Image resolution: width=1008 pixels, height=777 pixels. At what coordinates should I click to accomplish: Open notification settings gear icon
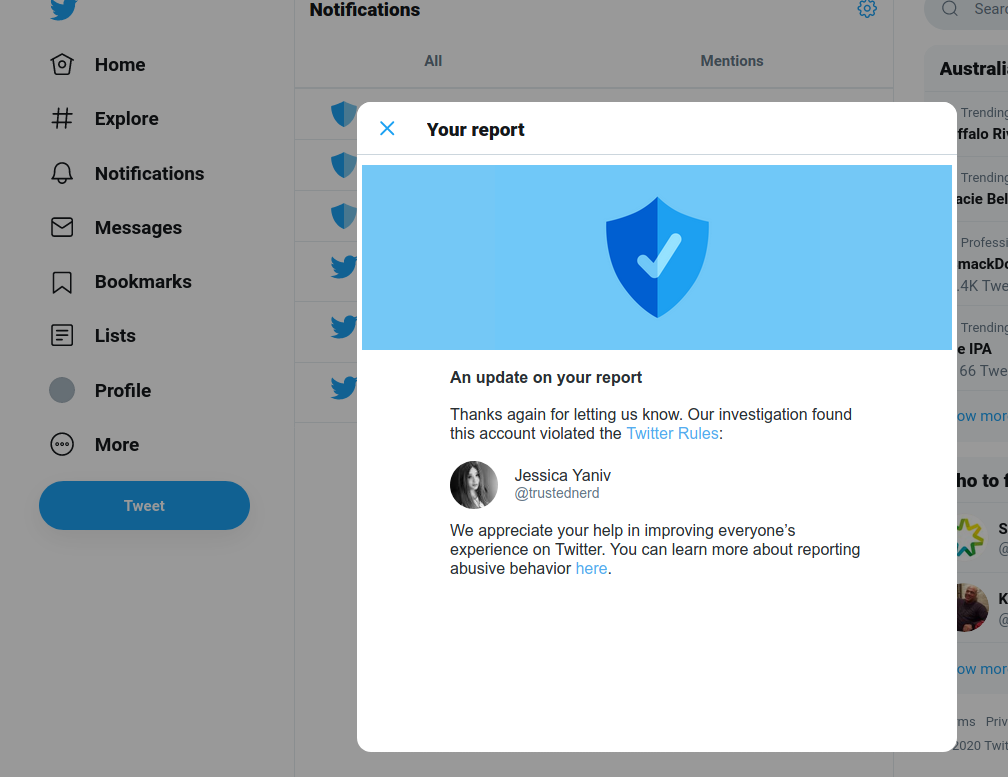[x=867, y=9]
